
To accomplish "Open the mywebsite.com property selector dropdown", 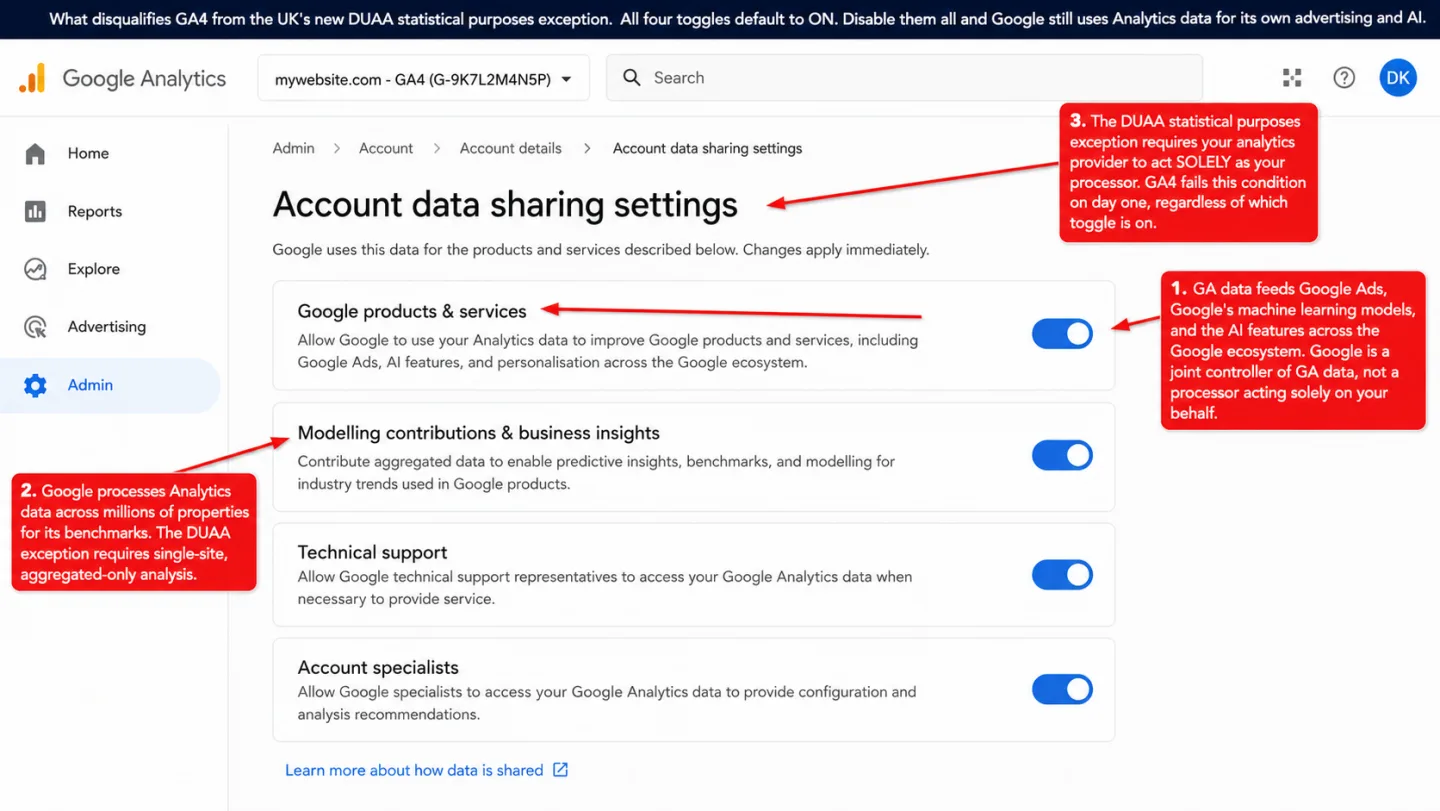I will tap(423, 79).
